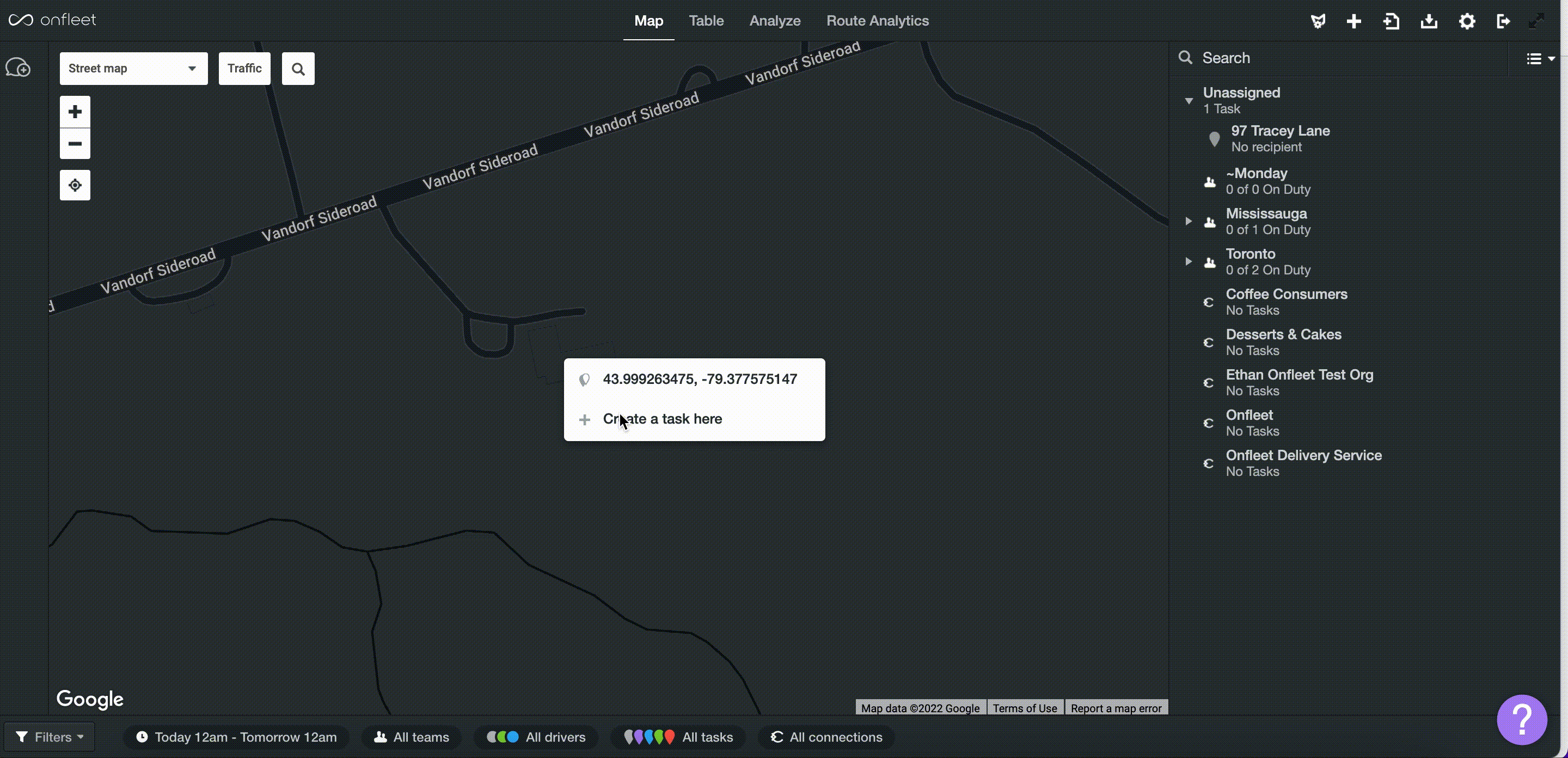The width and height of the screenshot is (1568, 758).
Task: Click the map search magnifier button
Action: pyautogui.click(x=298, y=69)
